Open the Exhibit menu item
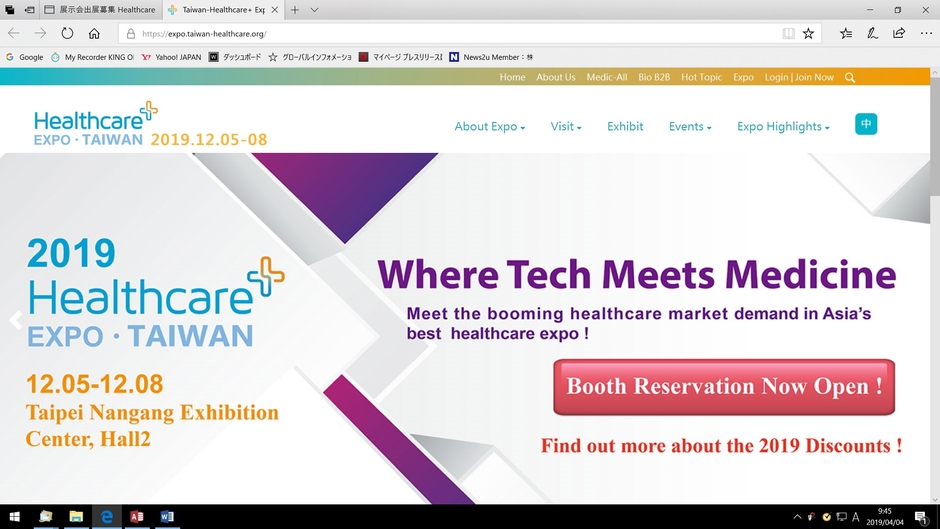940x529 pixels. [x=625, y=127]
